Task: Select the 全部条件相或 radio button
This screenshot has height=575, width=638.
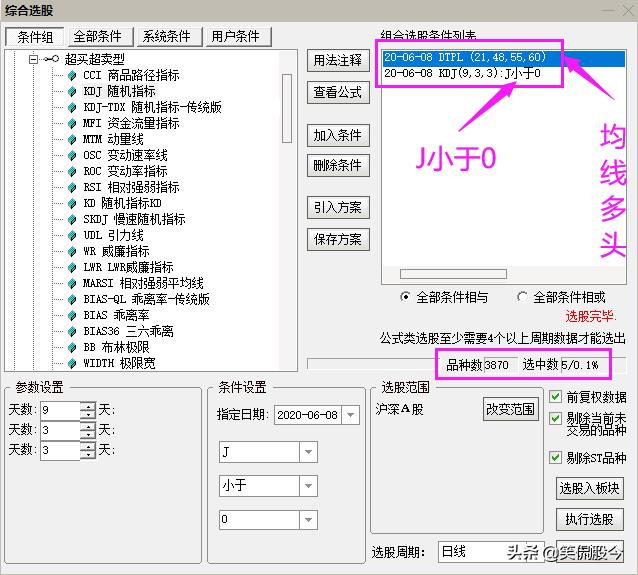Action: (x=523, y=297)
